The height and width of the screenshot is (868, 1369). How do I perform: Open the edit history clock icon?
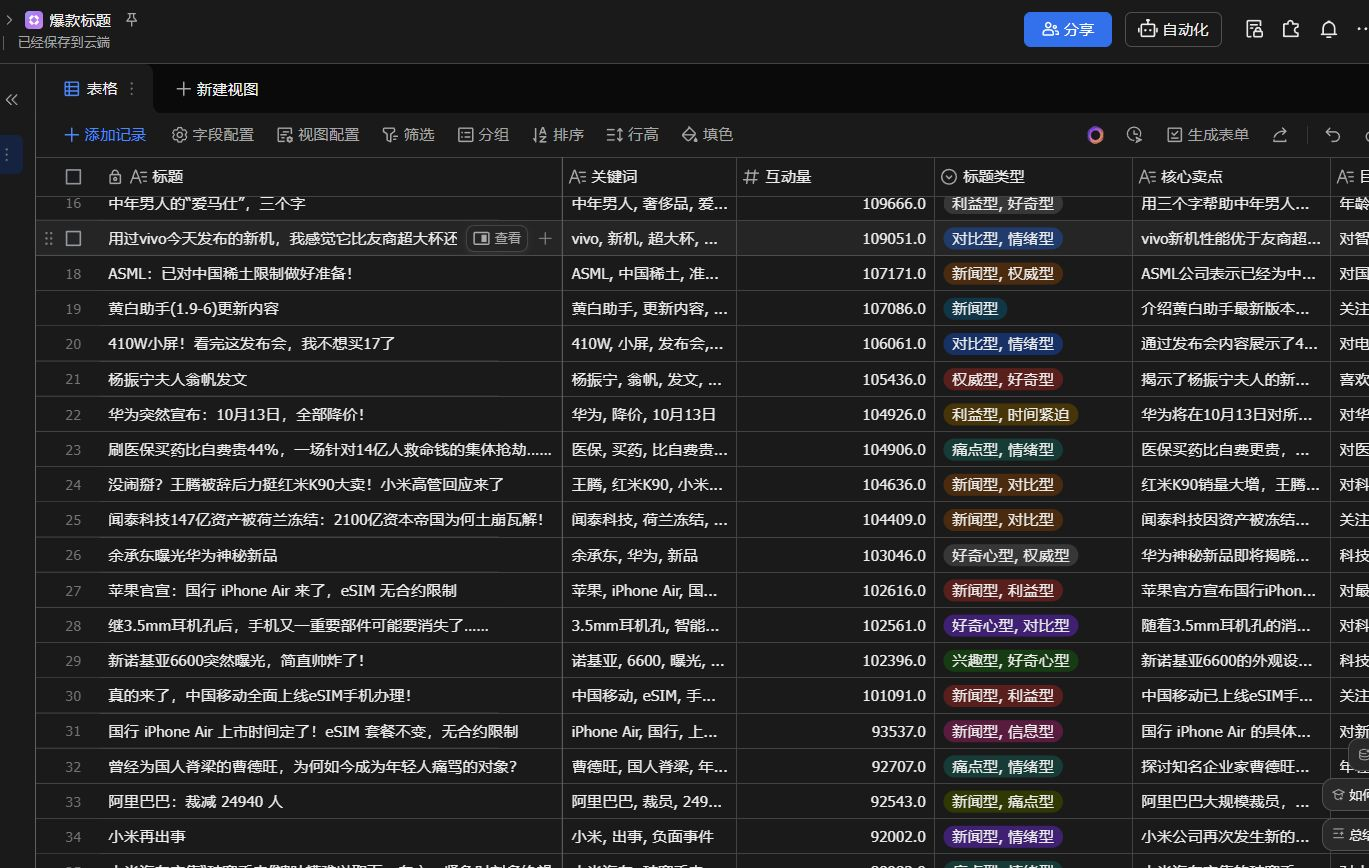[x=1135, y=134]
